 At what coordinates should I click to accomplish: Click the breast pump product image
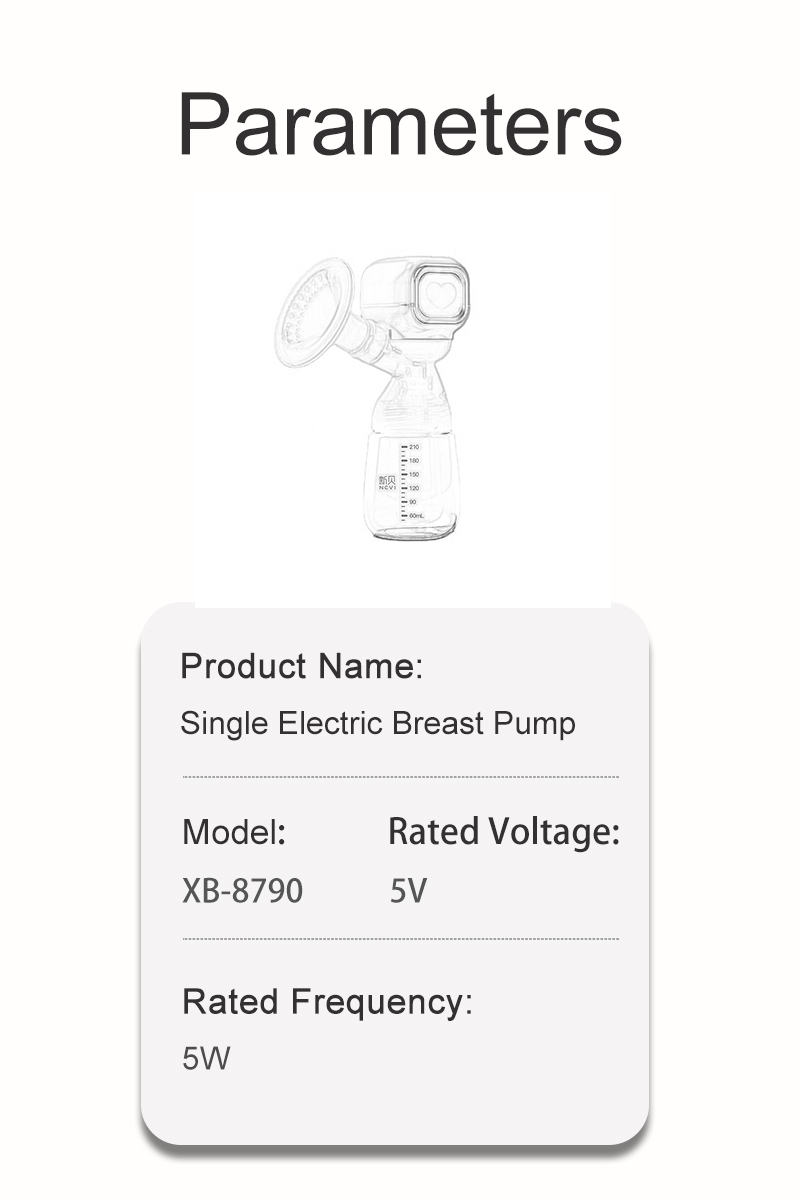(x=400, y=400)
